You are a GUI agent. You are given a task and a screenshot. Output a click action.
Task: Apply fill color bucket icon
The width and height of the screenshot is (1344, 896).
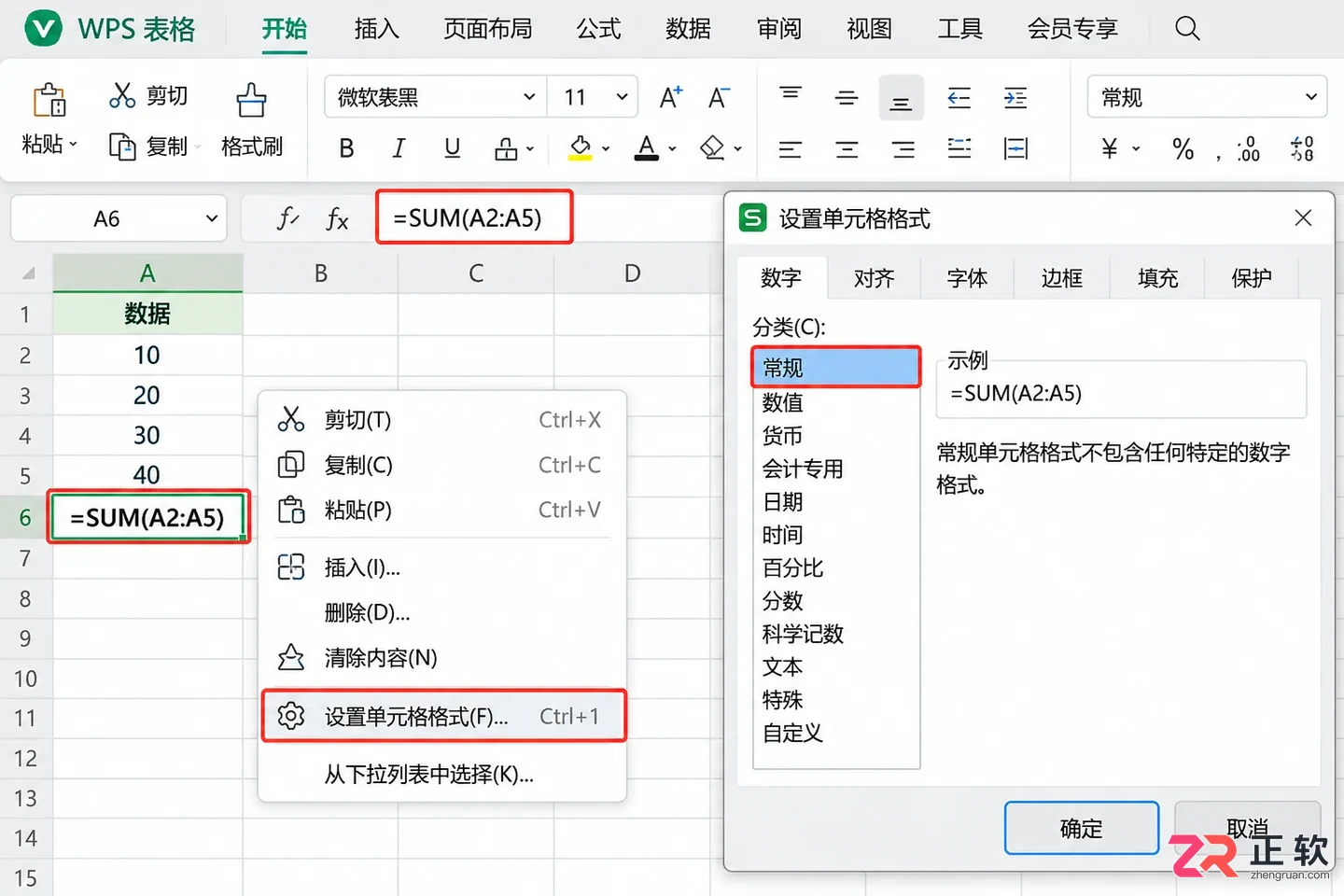581,147
